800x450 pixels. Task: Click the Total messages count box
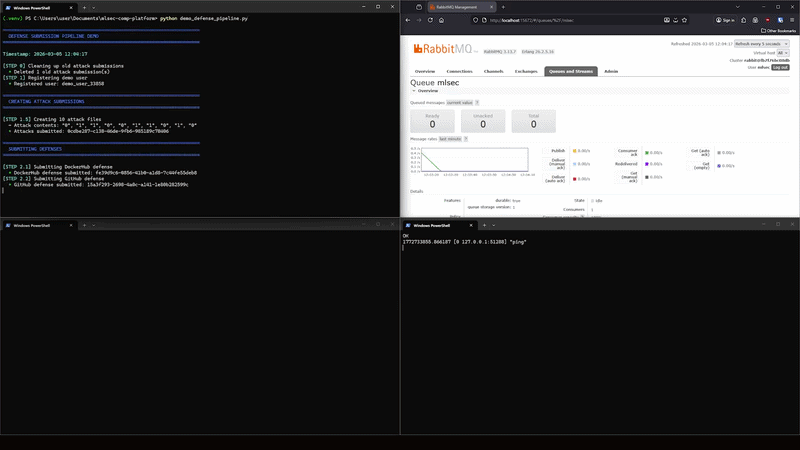[534, 121]
